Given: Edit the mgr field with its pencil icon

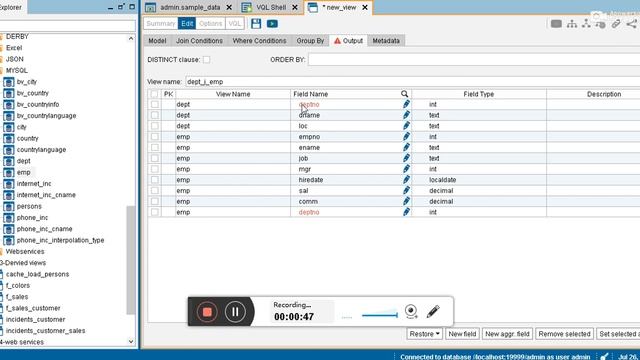Looking at the screenshot, I should (x=406, y=169).
